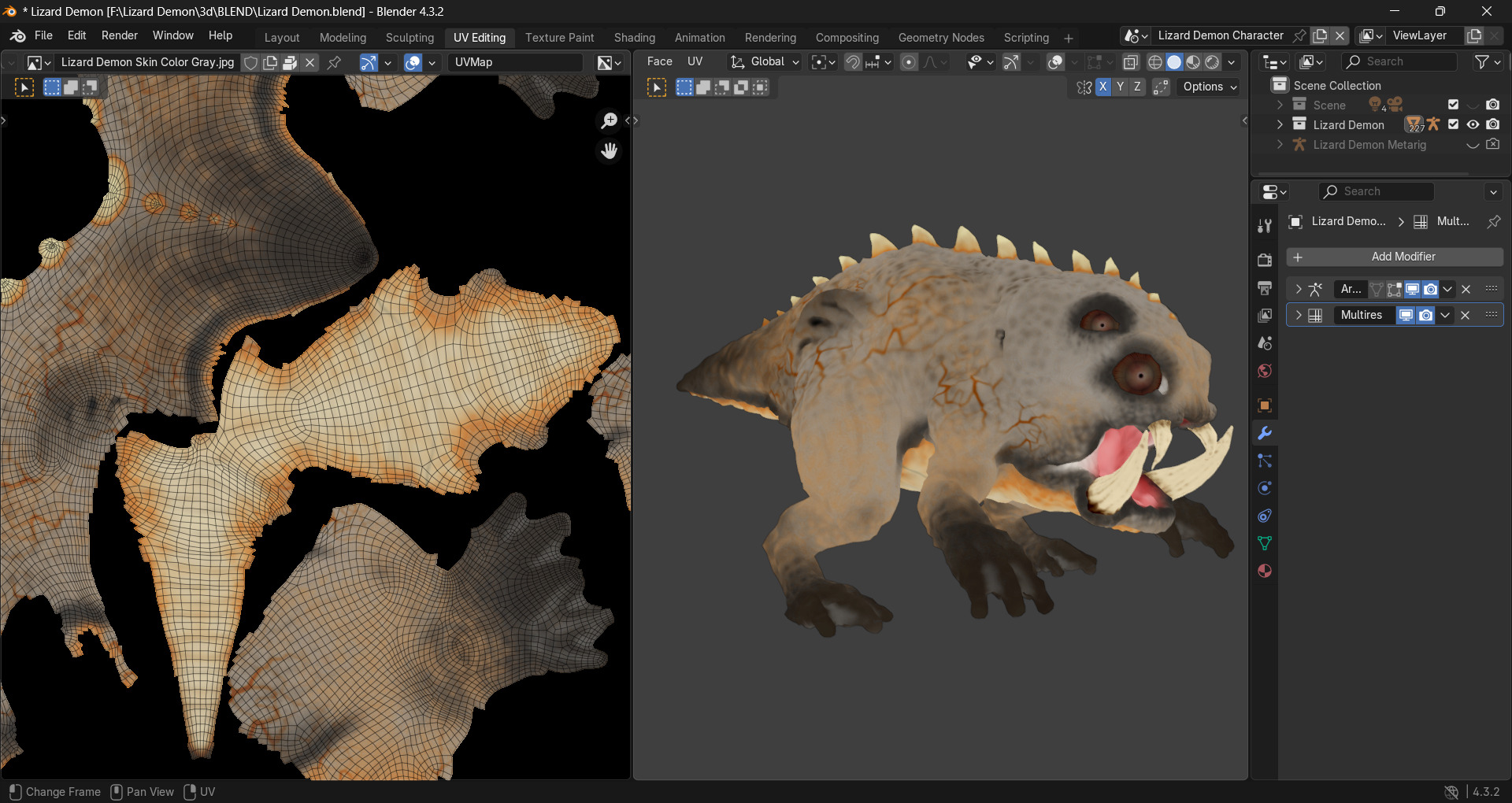Image resolution: width=1512 pixels, height=803 pixels.
Task: Enable Z axis mirror button
Action: pyautogui.click(x=1137, y=87)
